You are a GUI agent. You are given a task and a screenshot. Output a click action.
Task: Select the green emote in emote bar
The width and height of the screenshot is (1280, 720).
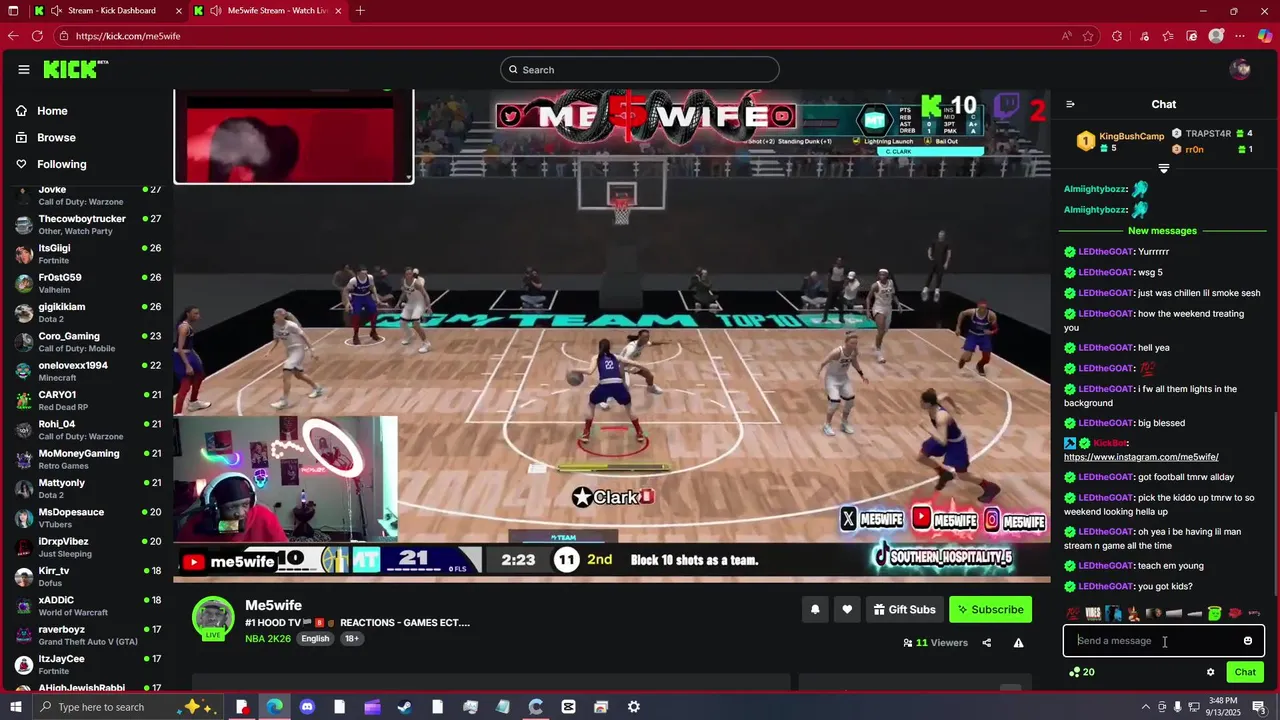click(x=1214, y=613)
